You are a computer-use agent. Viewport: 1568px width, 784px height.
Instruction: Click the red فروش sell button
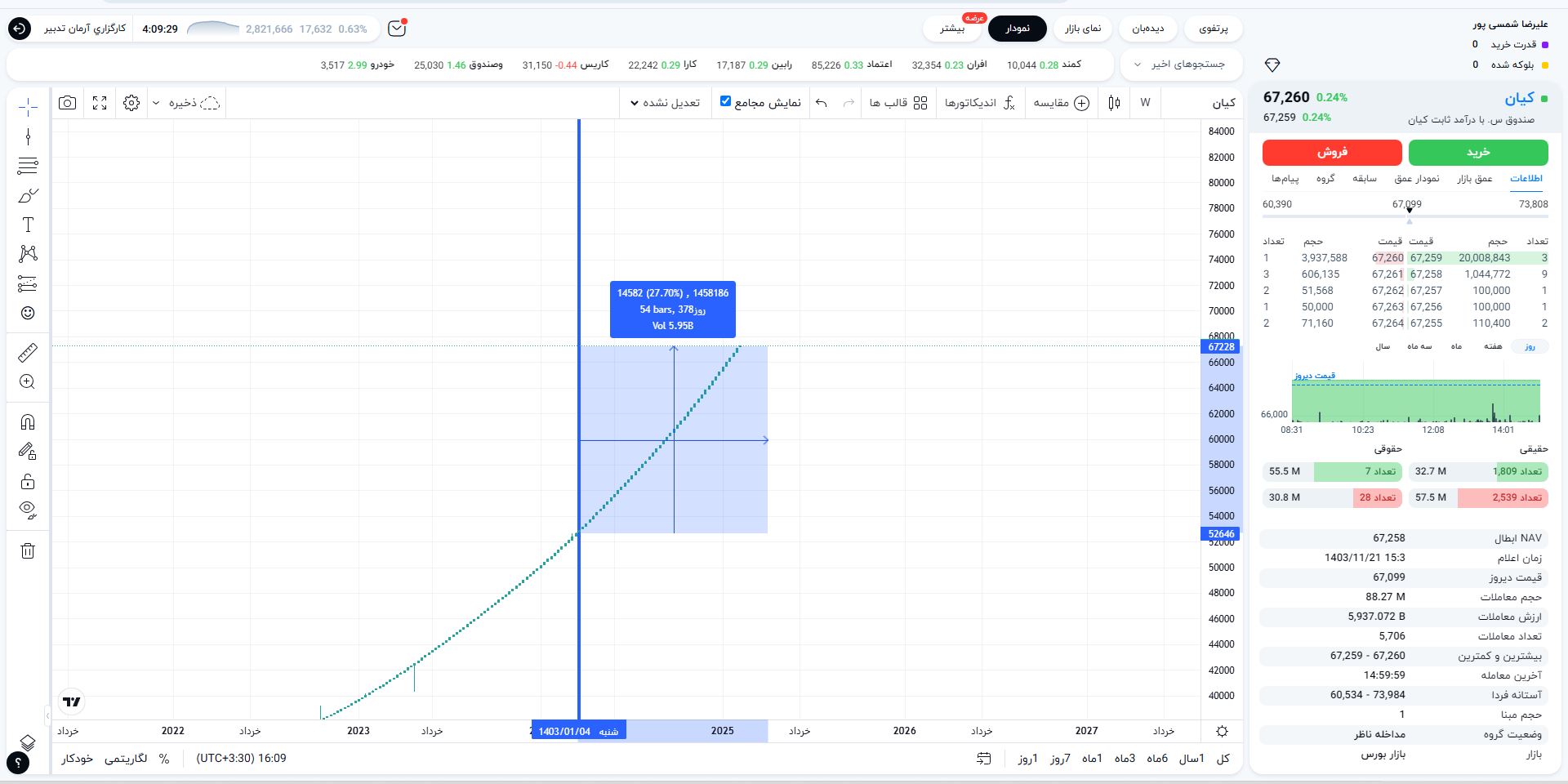click(1332, 152)
